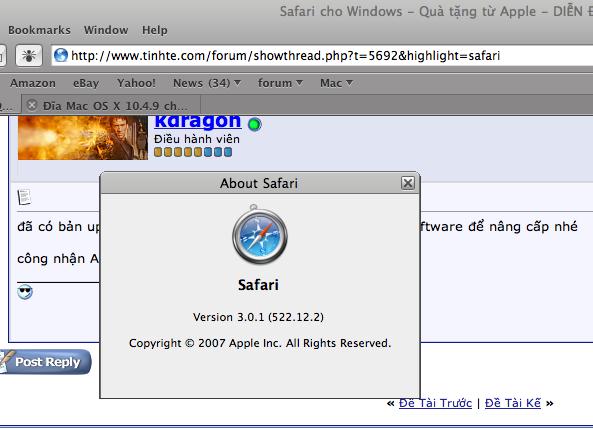The height and width of the screenshot is (430, 593).
Task: Click the Safari compass icon in About dialog
Action: tap(260, 235)
